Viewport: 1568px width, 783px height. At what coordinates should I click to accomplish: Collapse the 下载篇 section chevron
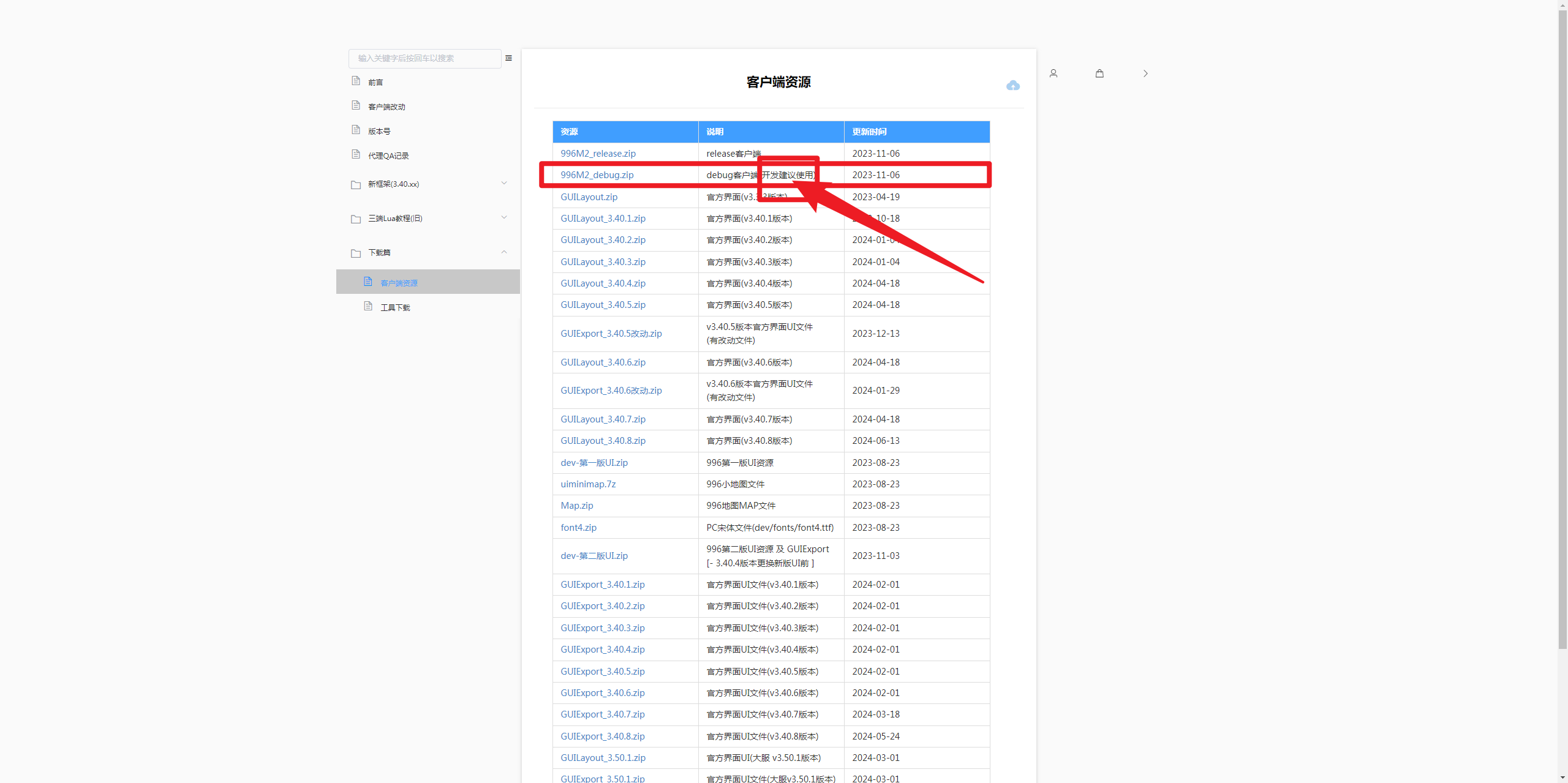click(504, 252)
